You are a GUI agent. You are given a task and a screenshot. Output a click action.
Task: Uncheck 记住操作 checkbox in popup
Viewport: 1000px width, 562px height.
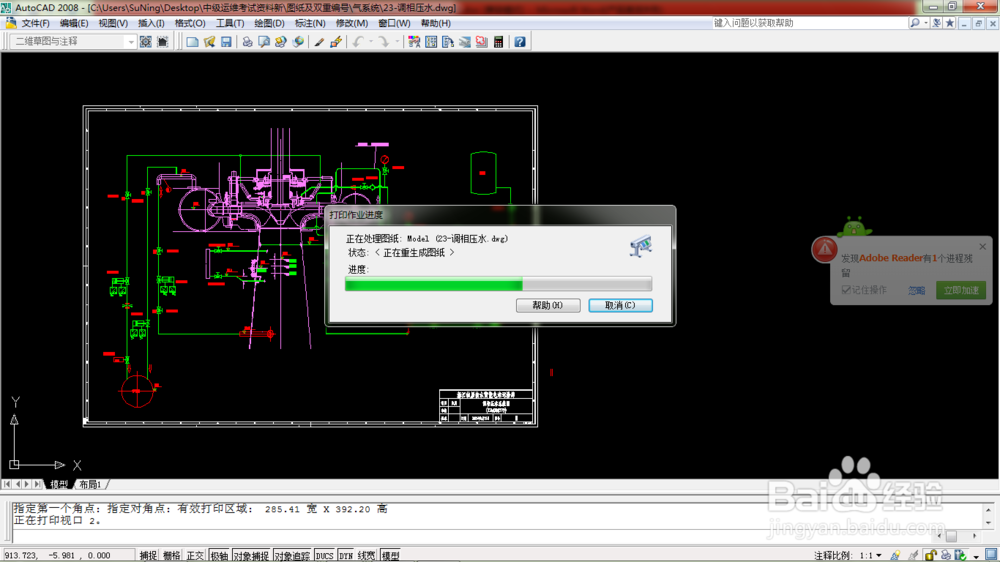[x=846, y=290]
